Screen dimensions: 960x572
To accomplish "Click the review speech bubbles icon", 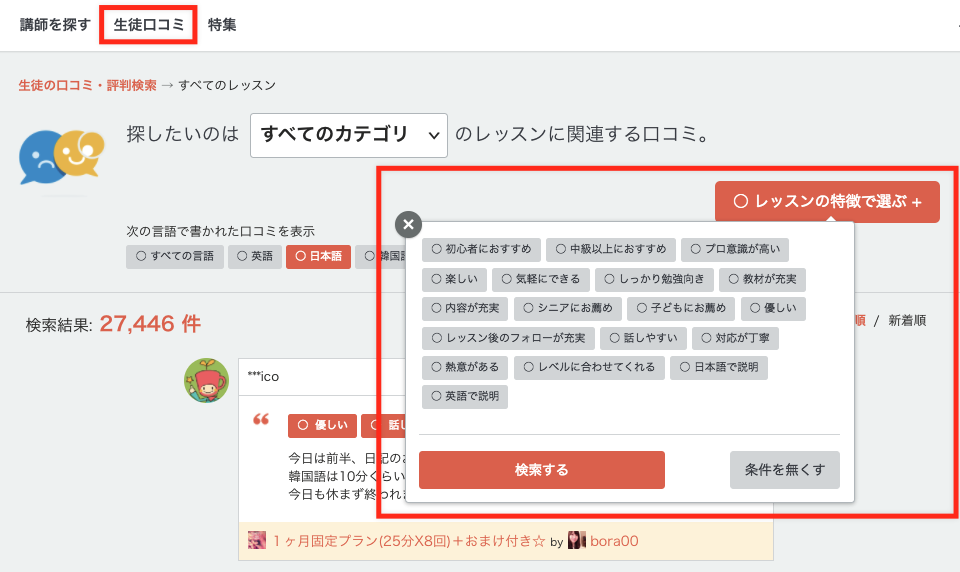I will tap(62, 157).
